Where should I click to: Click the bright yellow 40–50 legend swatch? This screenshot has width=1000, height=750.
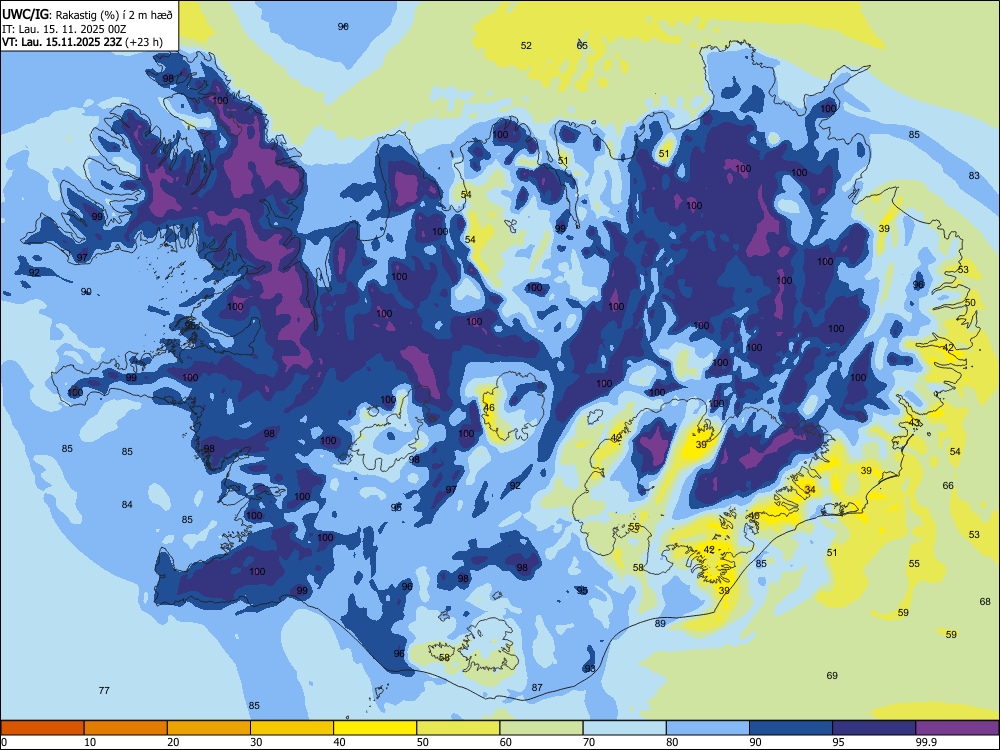[375, 728]
